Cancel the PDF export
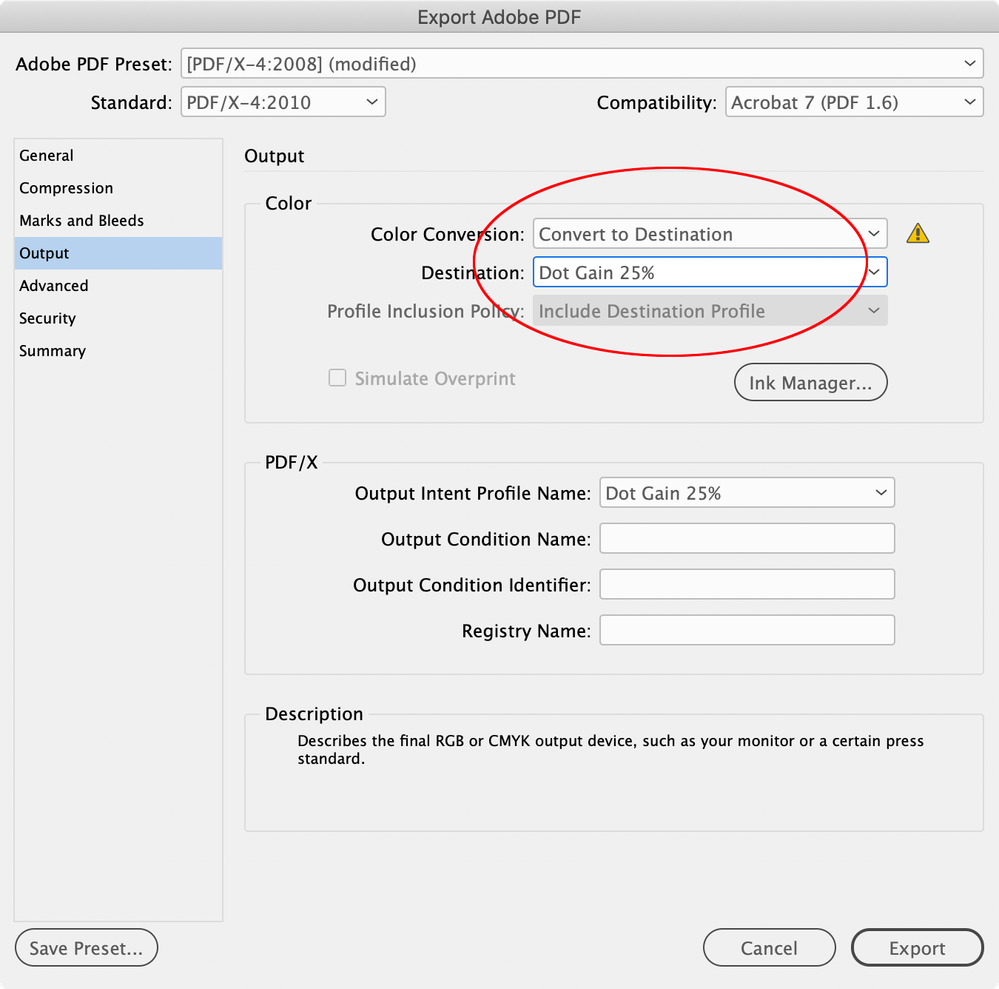The width and height of the screenshot is (999, 989). 769,948
